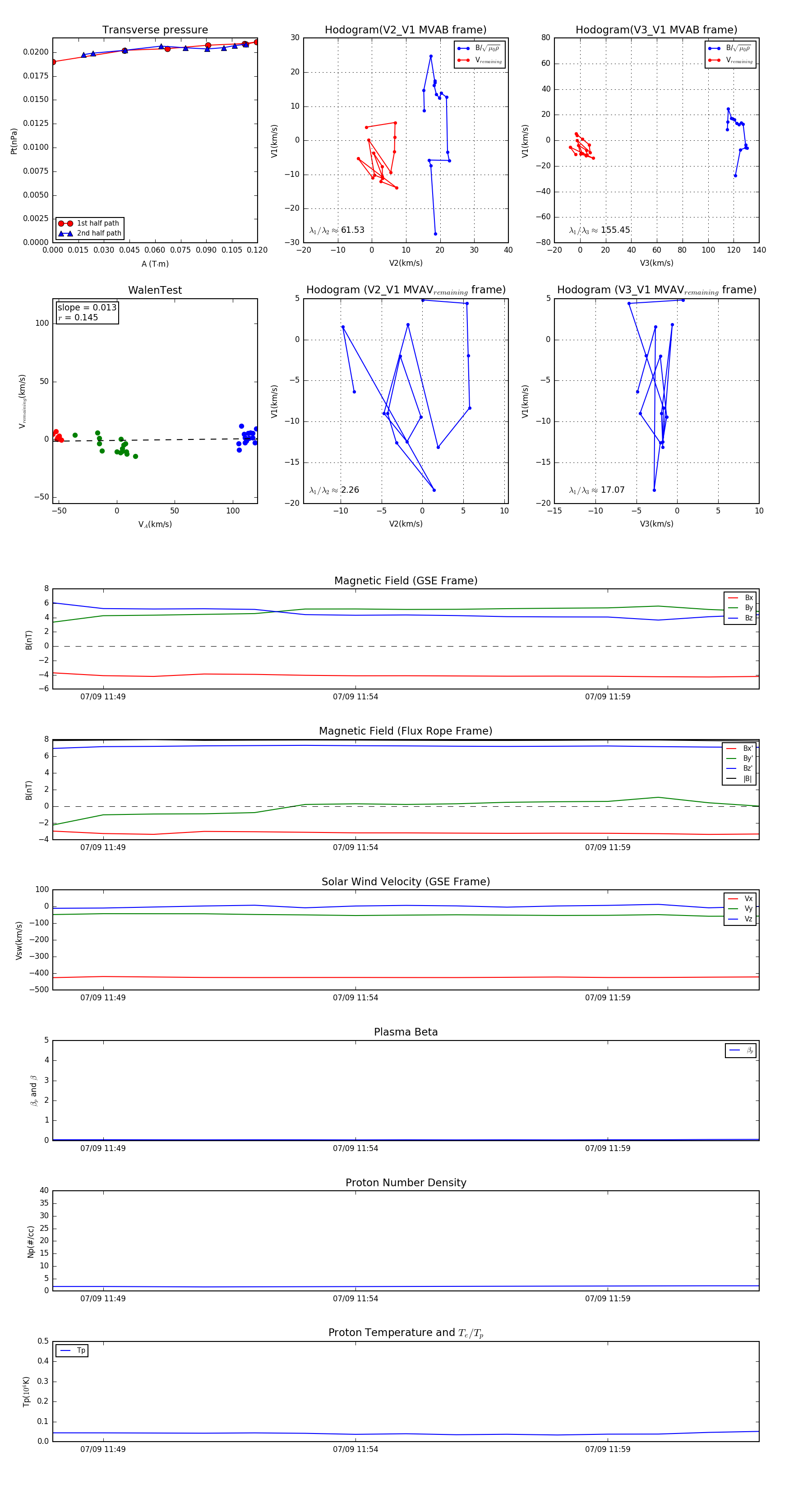Click the 'Np(#/cc)' y-axis label
Viewport: 812px width, 1489px height.
(31, 1242)
